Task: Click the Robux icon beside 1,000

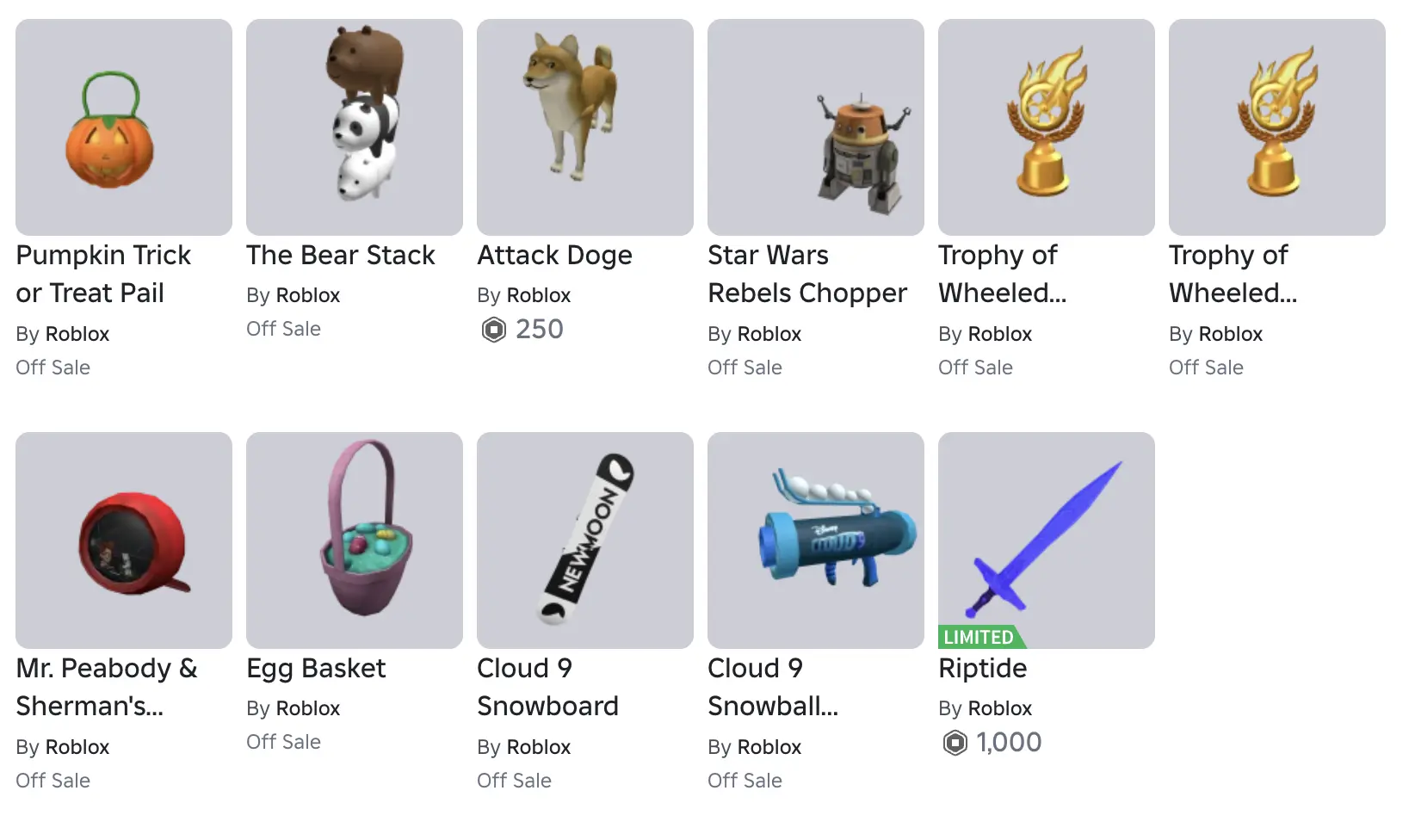Action: pos(955,743)
